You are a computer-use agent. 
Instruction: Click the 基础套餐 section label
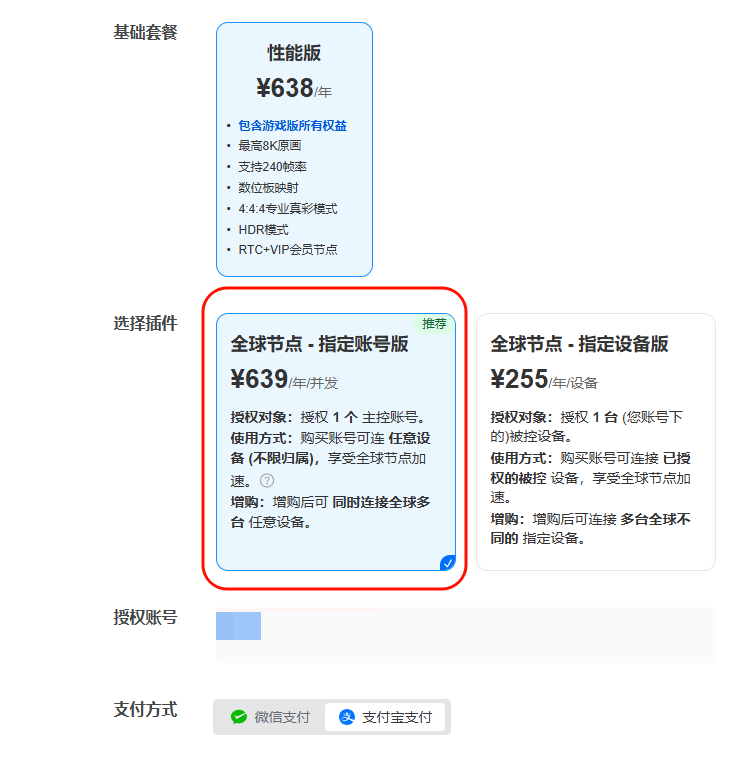point(145,32)
